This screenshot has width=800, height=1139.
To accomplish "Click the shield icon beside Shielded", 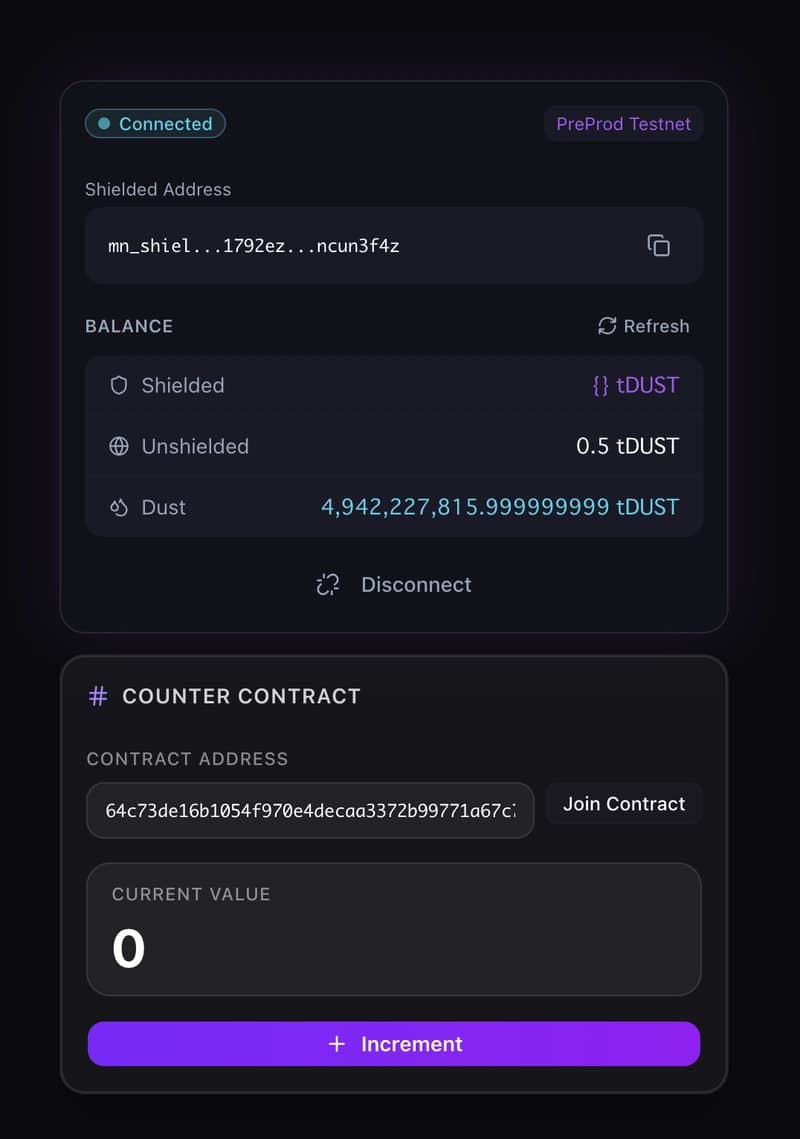I will (x=119, y=385).
